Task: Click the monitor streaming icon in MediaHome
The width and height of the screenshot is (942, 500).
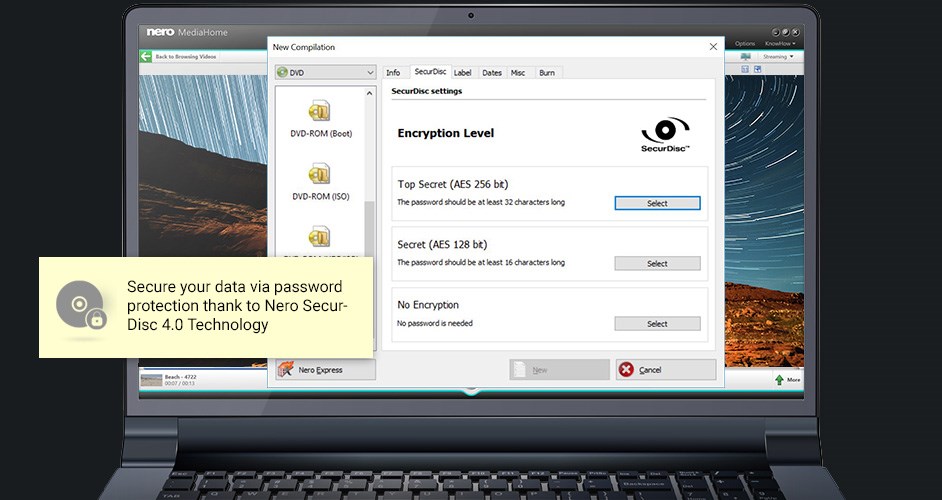Action: point(746,56)
